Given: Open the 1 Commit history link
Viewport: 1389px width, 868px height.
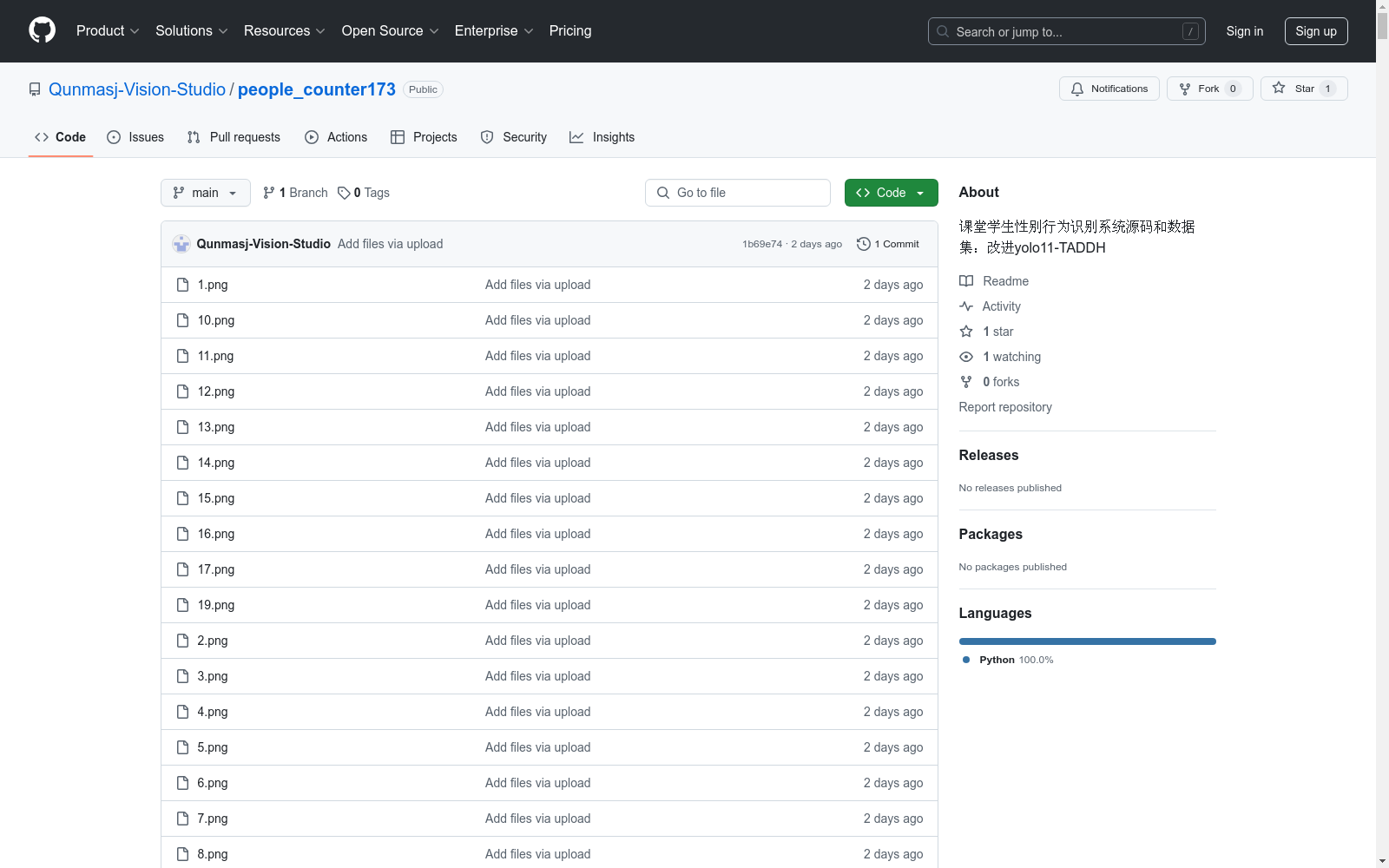Looking at the screenshot, I should [888, 244].
